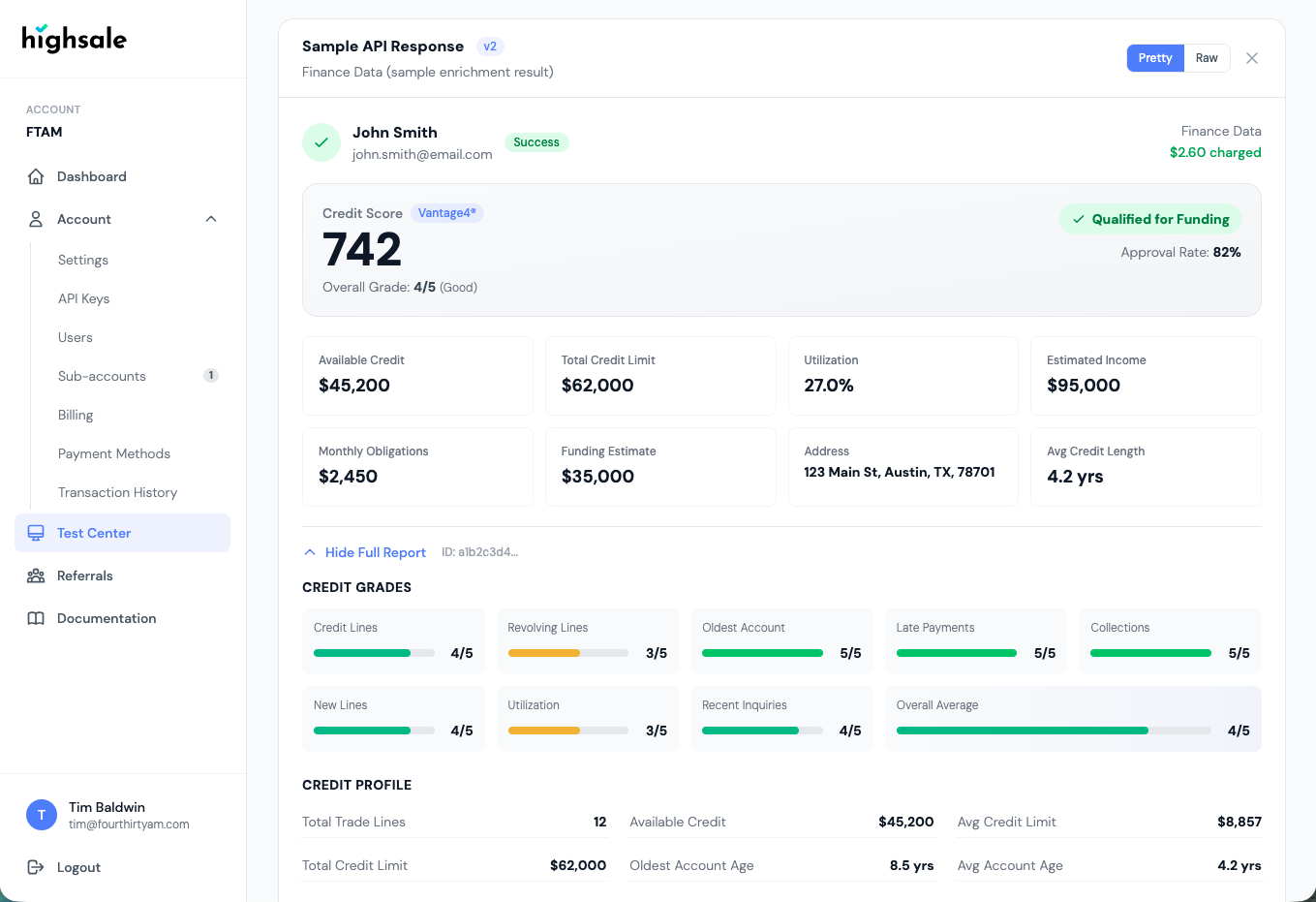
Task: Close the Sample API Response panel
Action: coord(1251,57)
